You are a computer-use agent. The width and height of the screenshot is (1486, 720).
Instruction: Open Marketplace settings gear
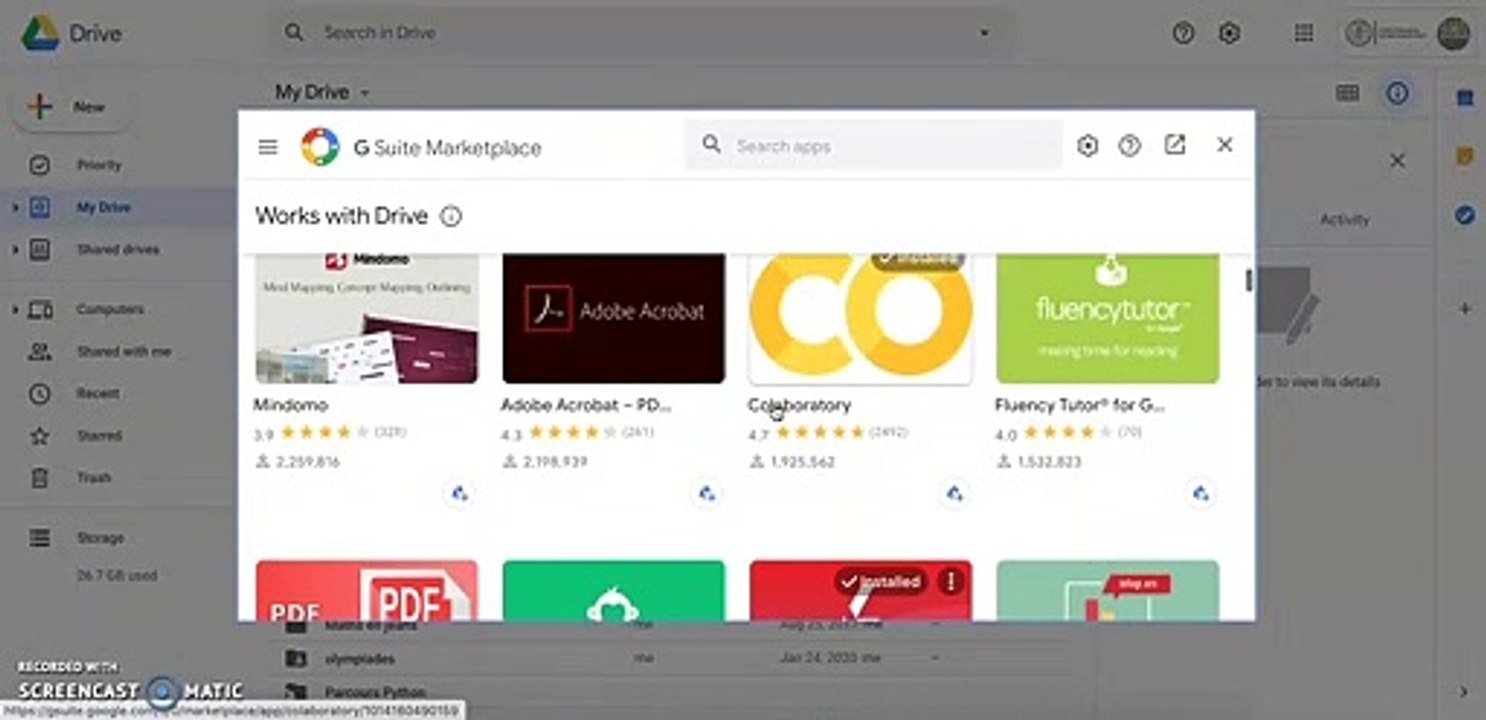1087,146
